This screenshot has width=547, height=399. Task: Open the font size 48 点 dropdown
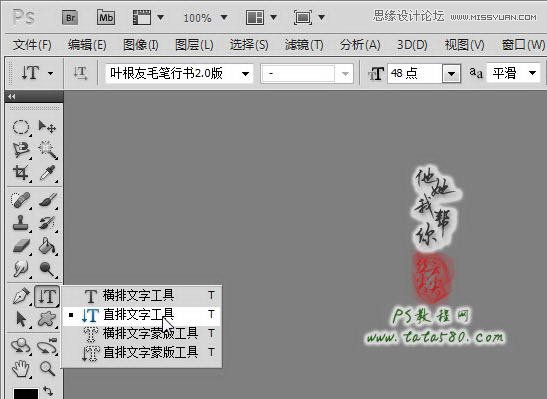(x=451, y=74)
